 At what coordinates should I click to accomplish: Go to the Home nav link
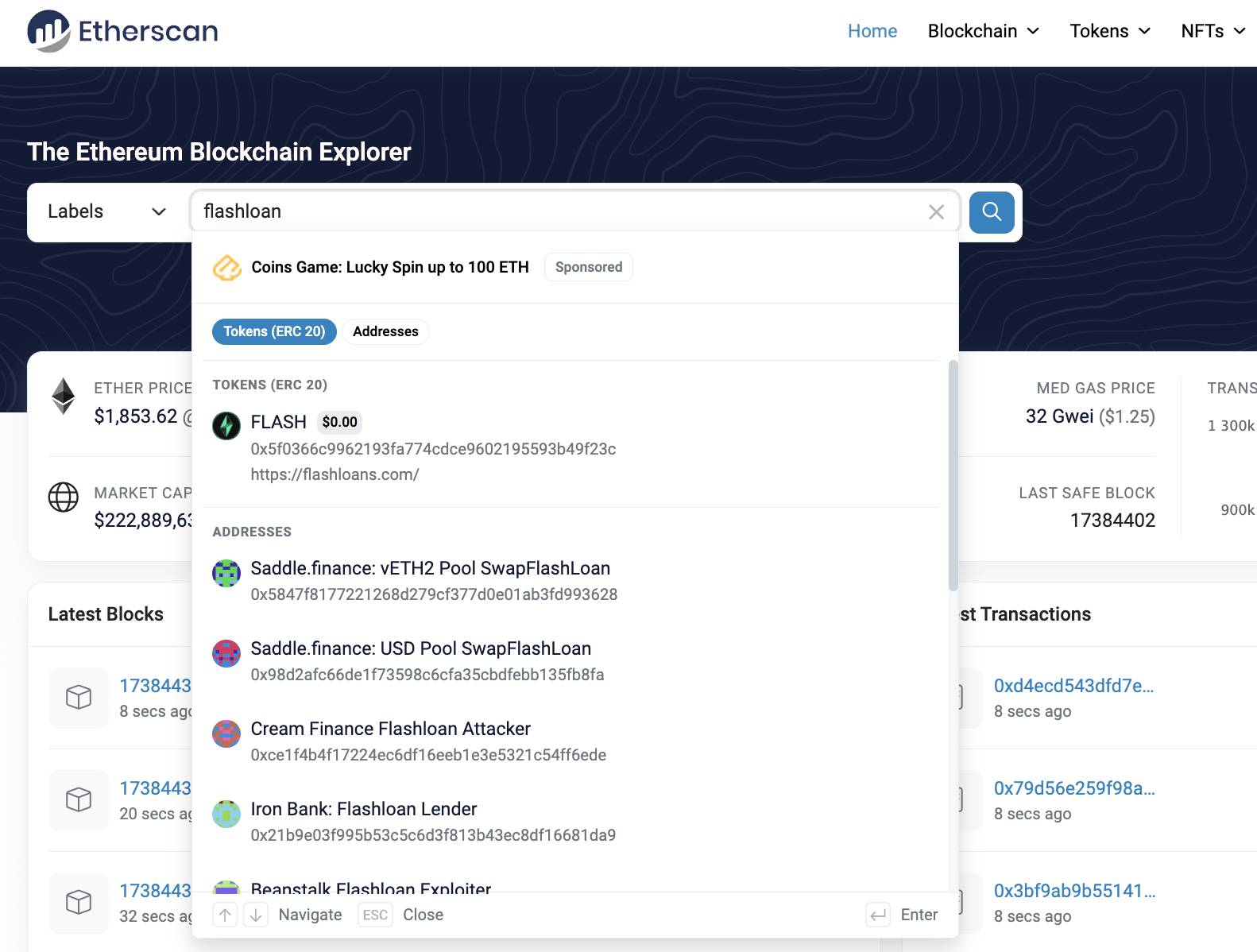click(x=872, y=31)
